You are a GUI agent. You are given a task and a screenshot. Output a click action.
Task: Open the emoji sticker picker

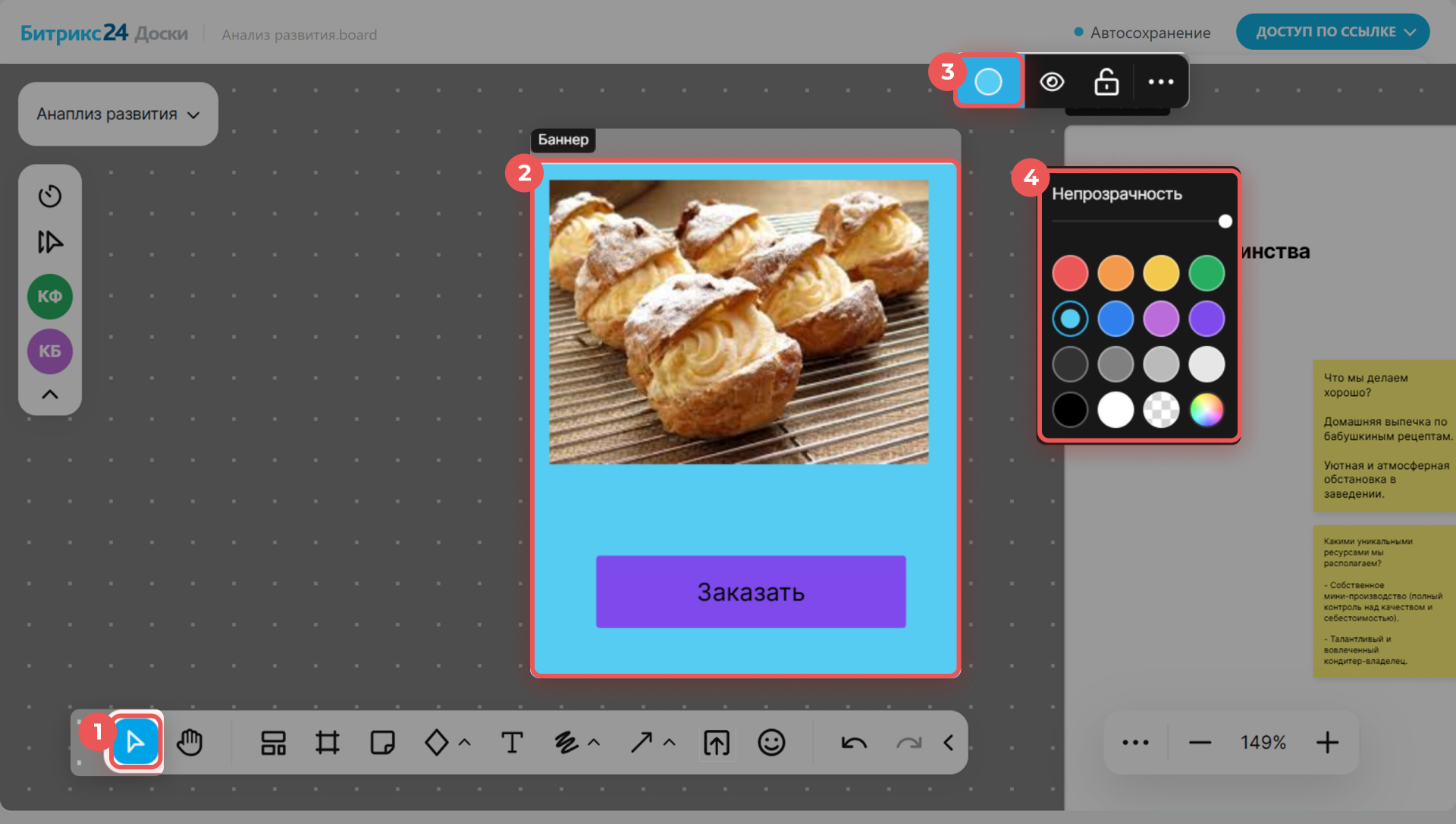[771, 742]
